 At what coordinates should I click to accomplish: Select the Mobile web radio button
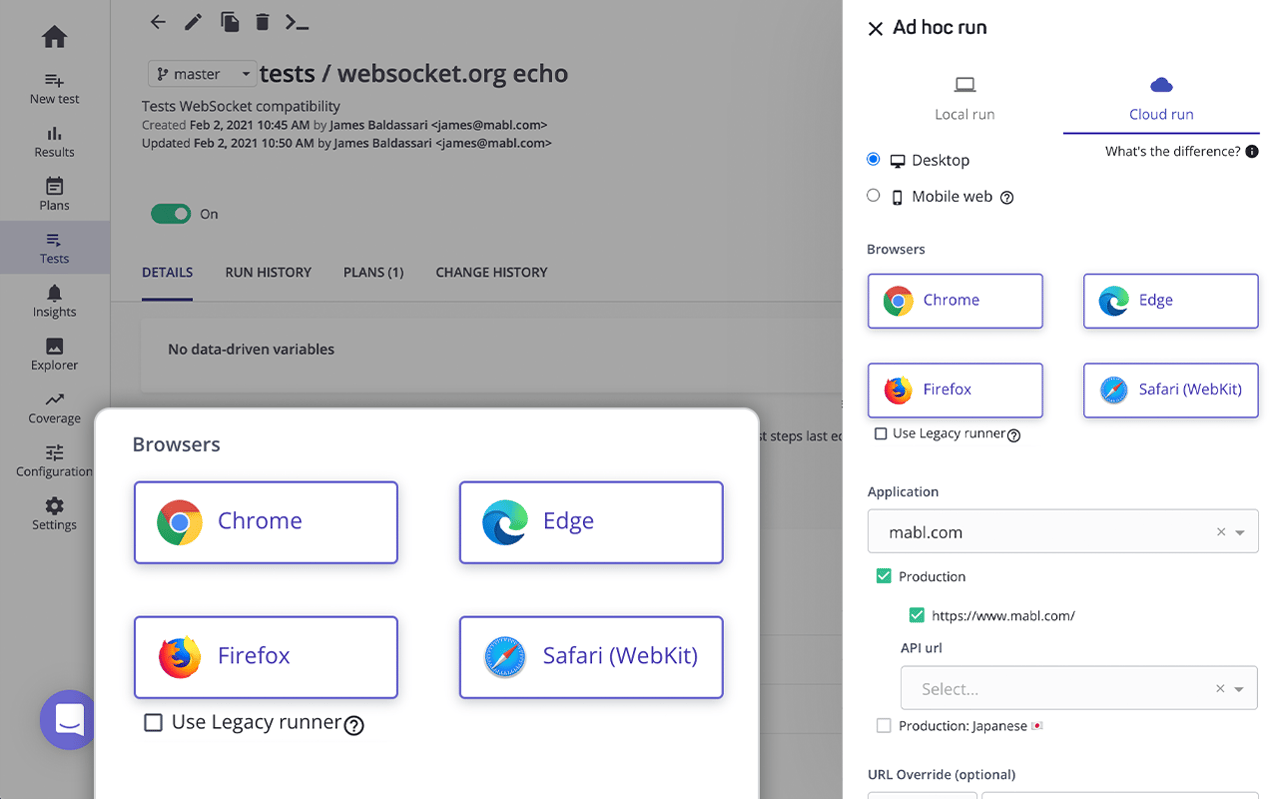pyautogui.click(x=873, y=196)
